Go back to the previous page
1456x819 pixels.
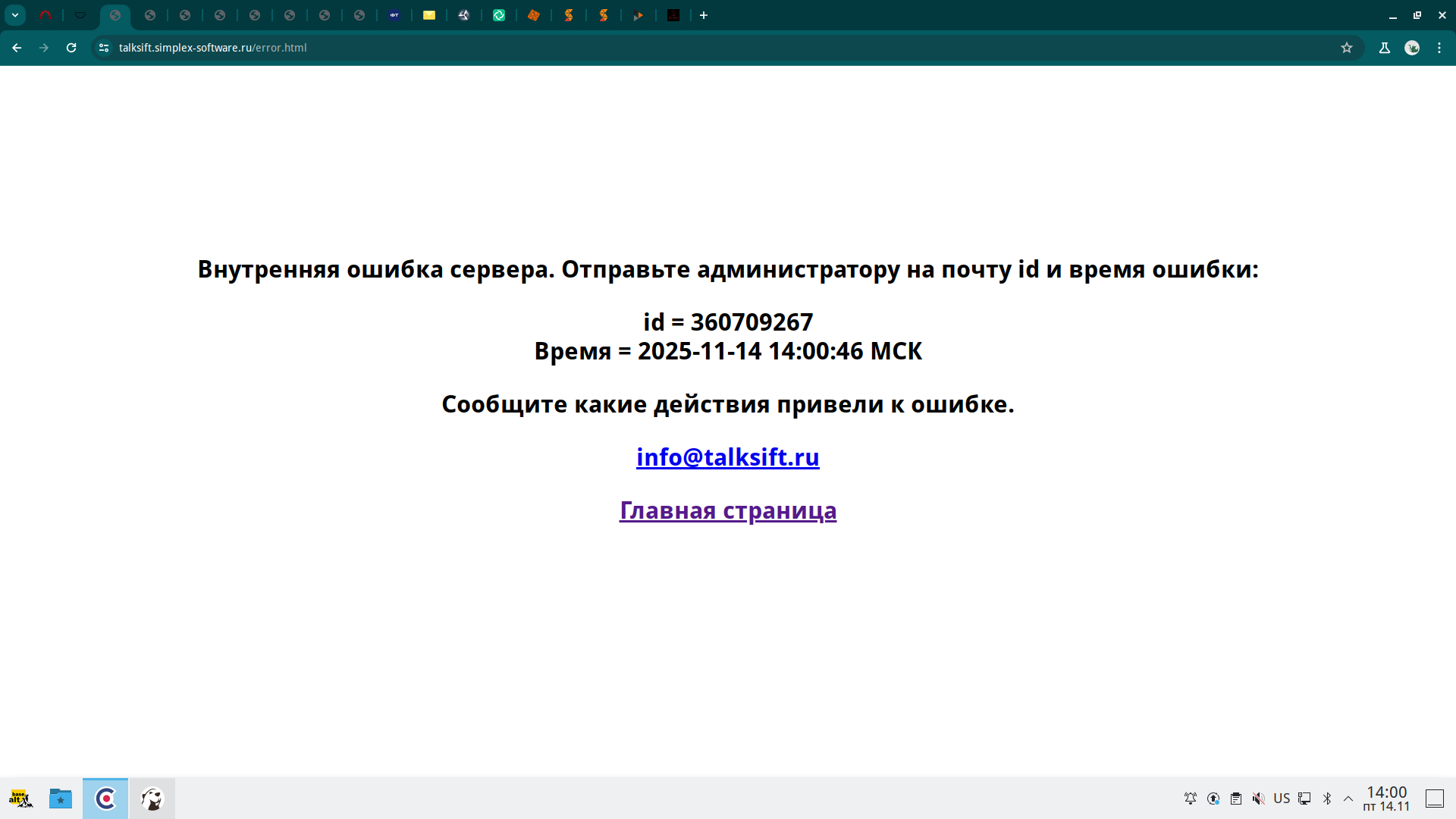[x=17, y=48]
